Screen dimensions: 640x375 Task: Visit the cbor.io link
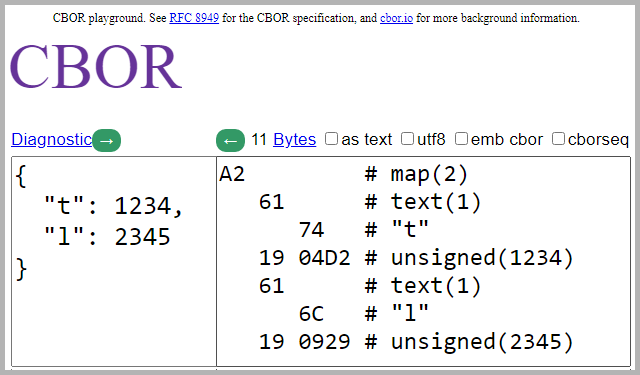pos(396,18)
